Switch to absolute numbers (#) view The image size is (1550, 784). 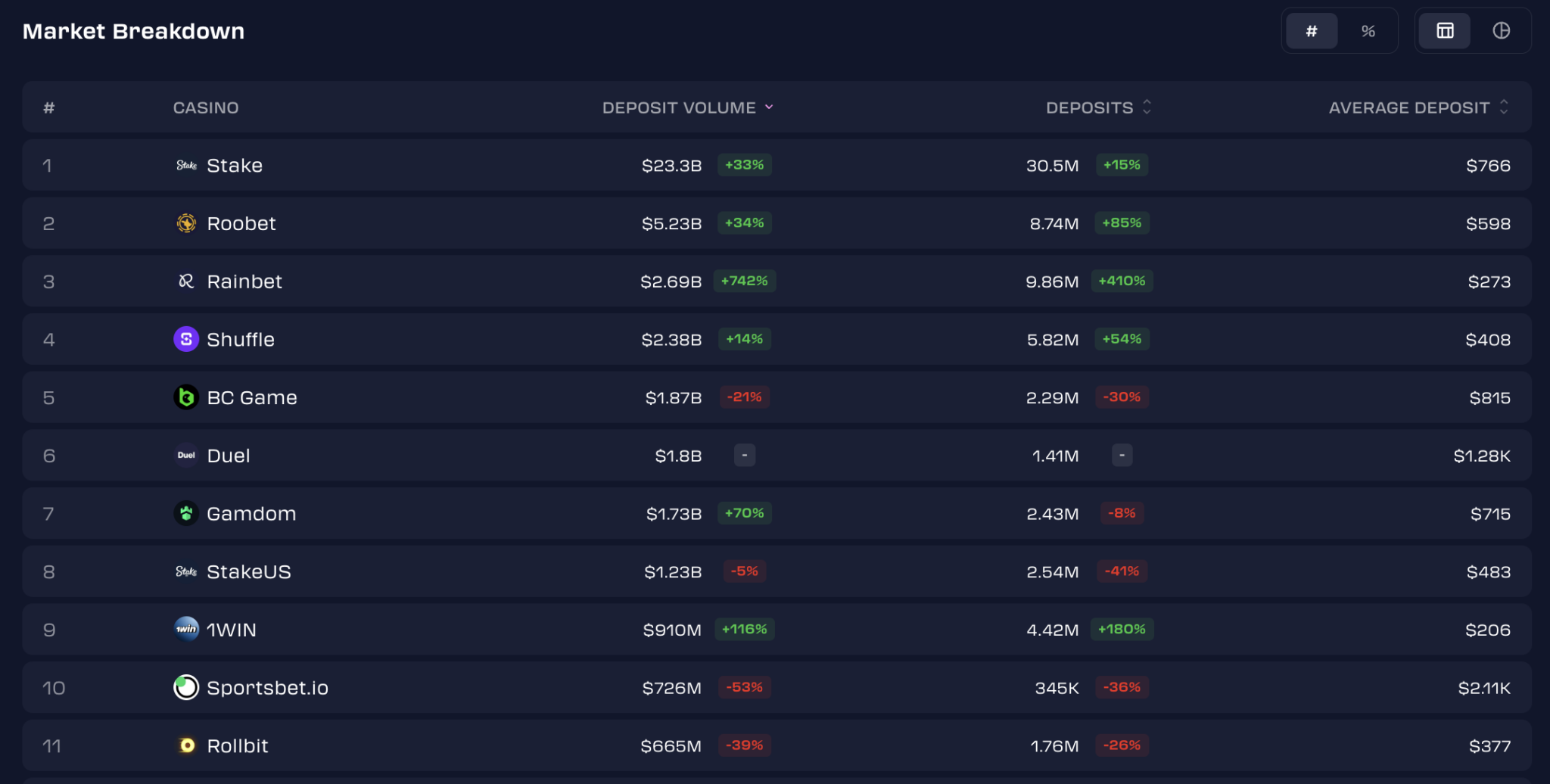point(1312,31)
